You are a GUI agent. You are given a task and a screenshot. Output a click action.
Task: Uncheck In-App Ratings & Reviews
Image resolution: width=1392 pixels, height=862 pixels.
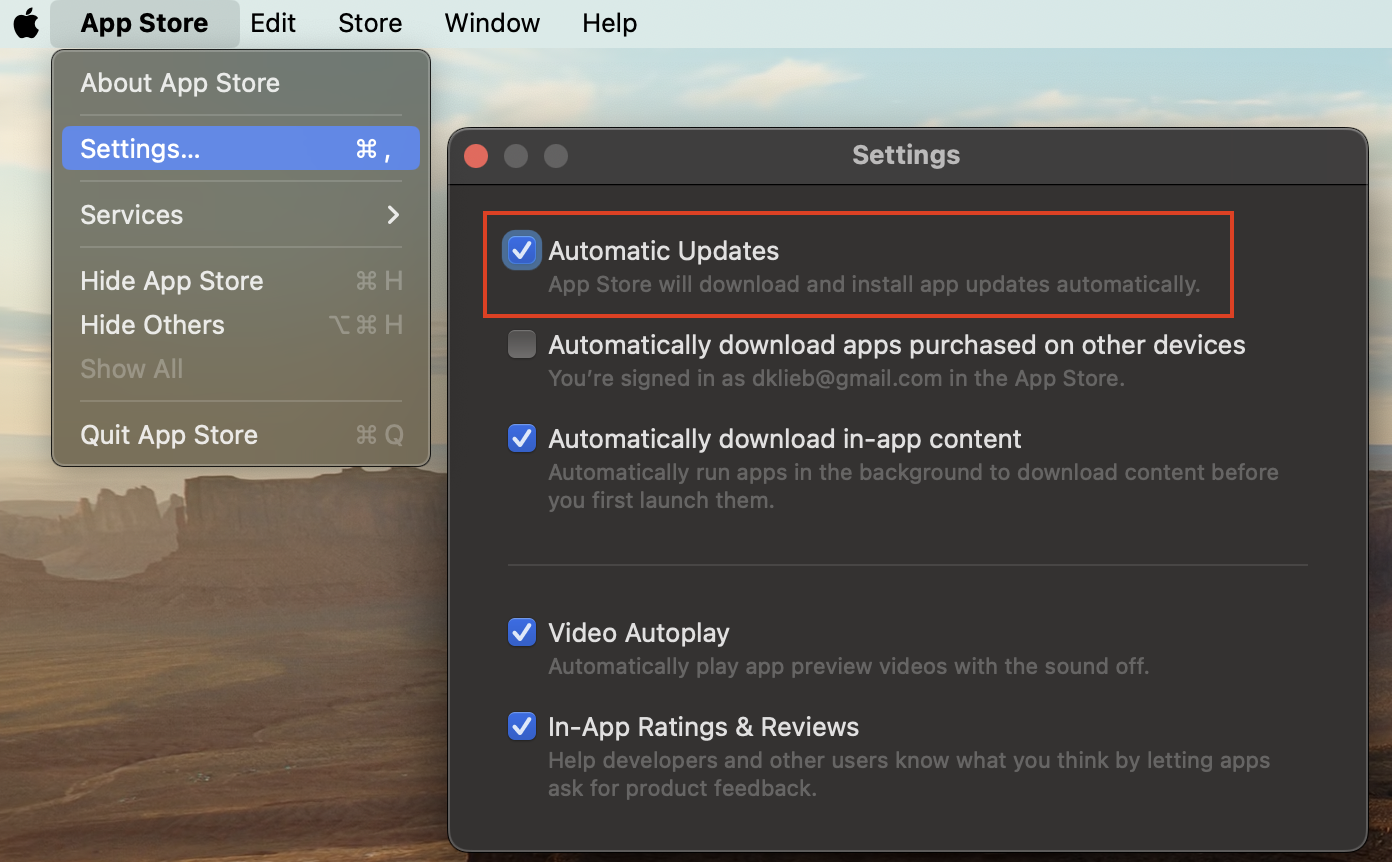(522, 727)
